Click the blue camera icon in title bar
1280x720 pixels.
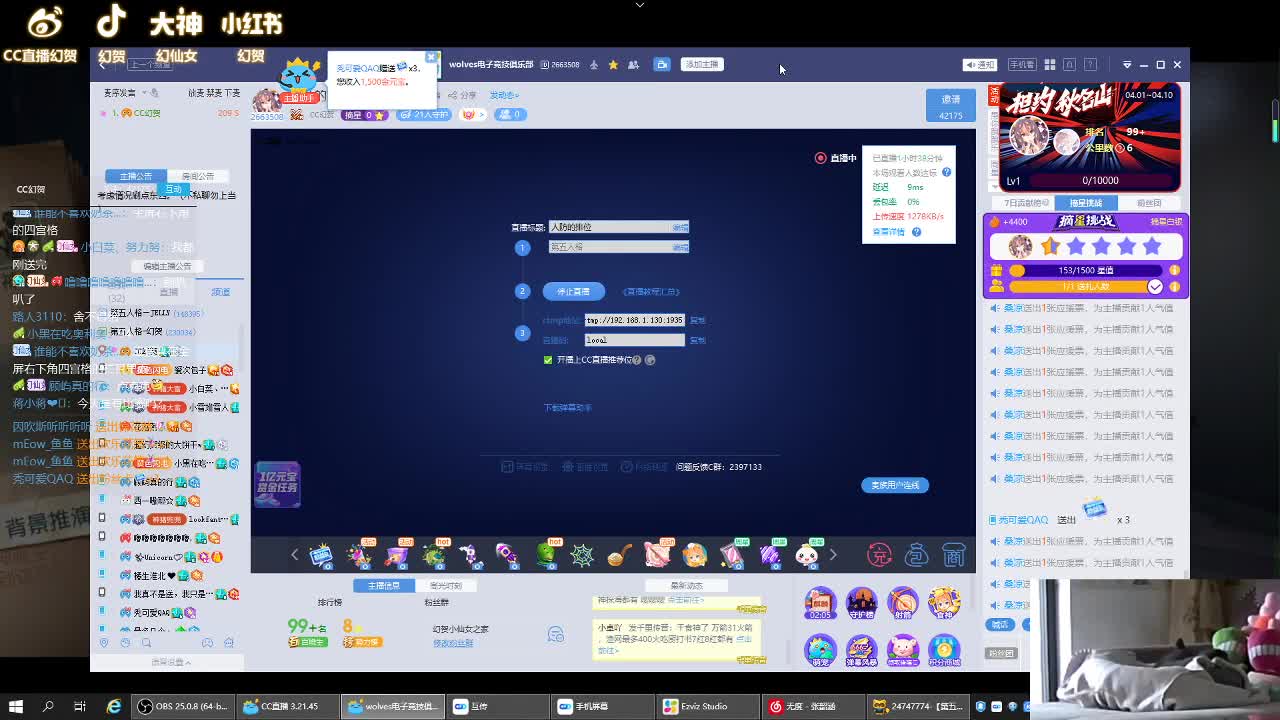[662, 65]
